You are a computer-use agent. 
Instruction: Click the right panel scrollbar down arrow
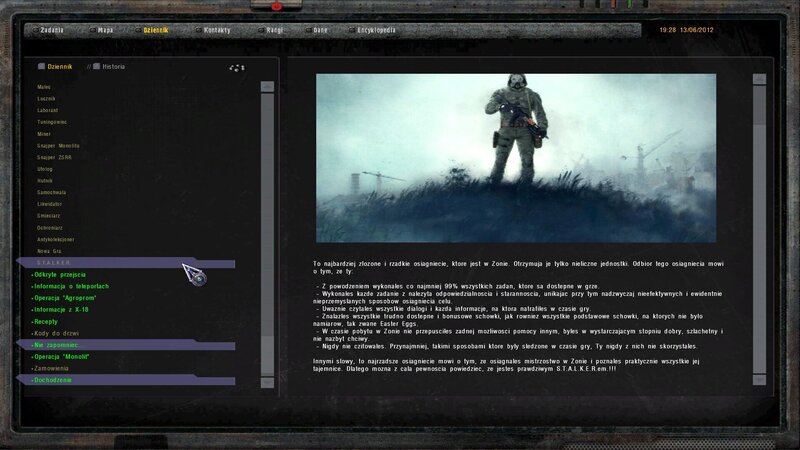759,380
